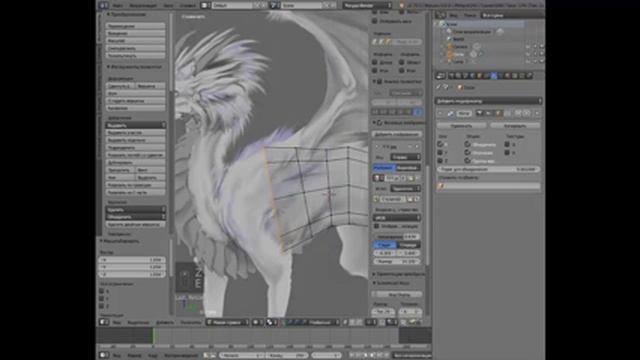Enable the Mirror modifier Z axis checkbox

coord(440,160)
